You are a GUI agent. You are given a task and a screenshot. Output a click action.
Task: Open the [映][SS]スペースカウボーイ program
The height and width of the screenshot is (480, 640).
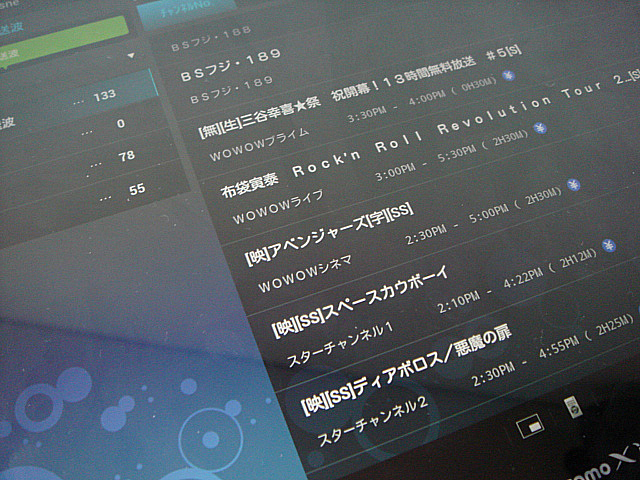click(x=361, y=302)
